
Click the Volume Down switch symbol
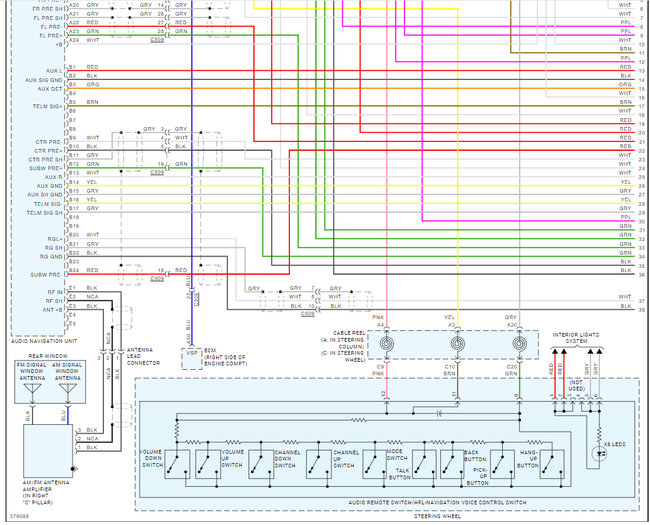[x=177, y=464]
